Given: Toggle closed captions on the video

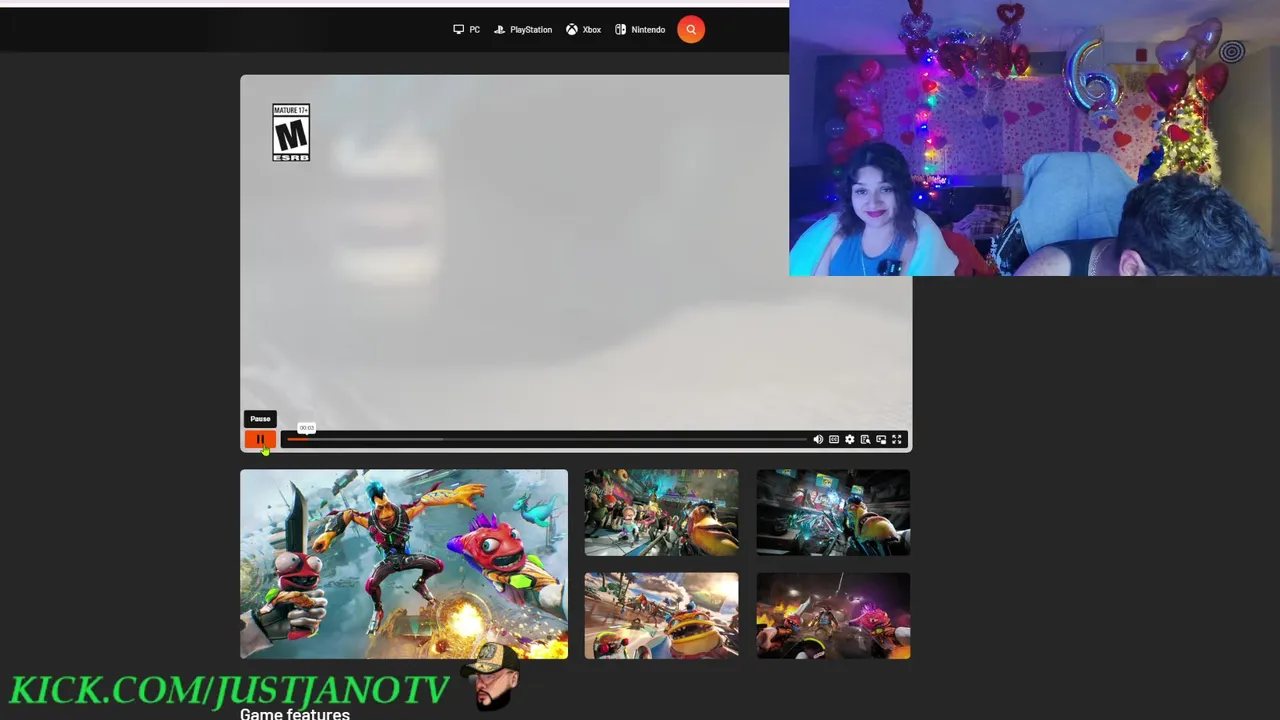Looking at the screenshot, I should [x=834, y=439].
